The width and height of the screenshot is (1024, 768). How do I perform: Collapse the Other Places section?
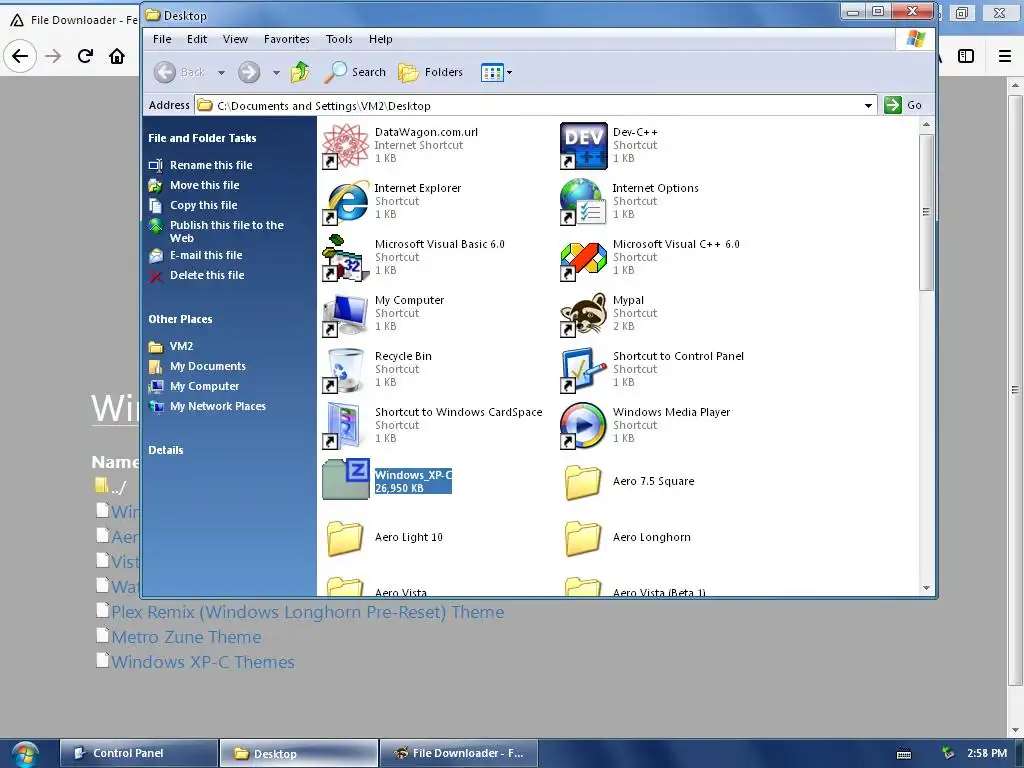tap(180, 319)
